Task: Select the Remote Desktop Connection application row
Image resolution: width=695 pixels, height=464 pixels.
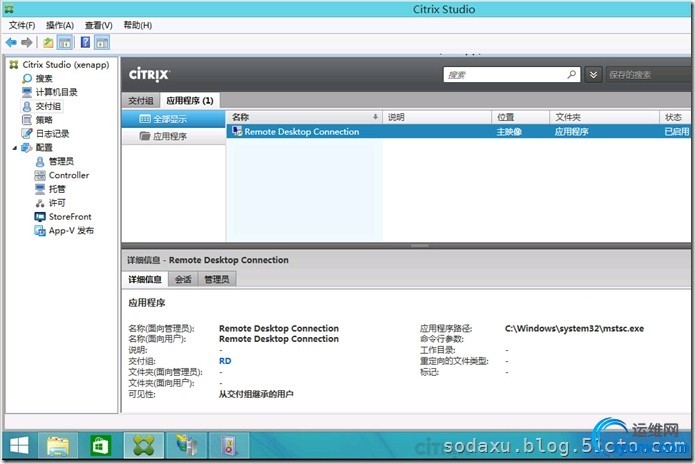Action: pyautogui.click(x=458, y=132)
